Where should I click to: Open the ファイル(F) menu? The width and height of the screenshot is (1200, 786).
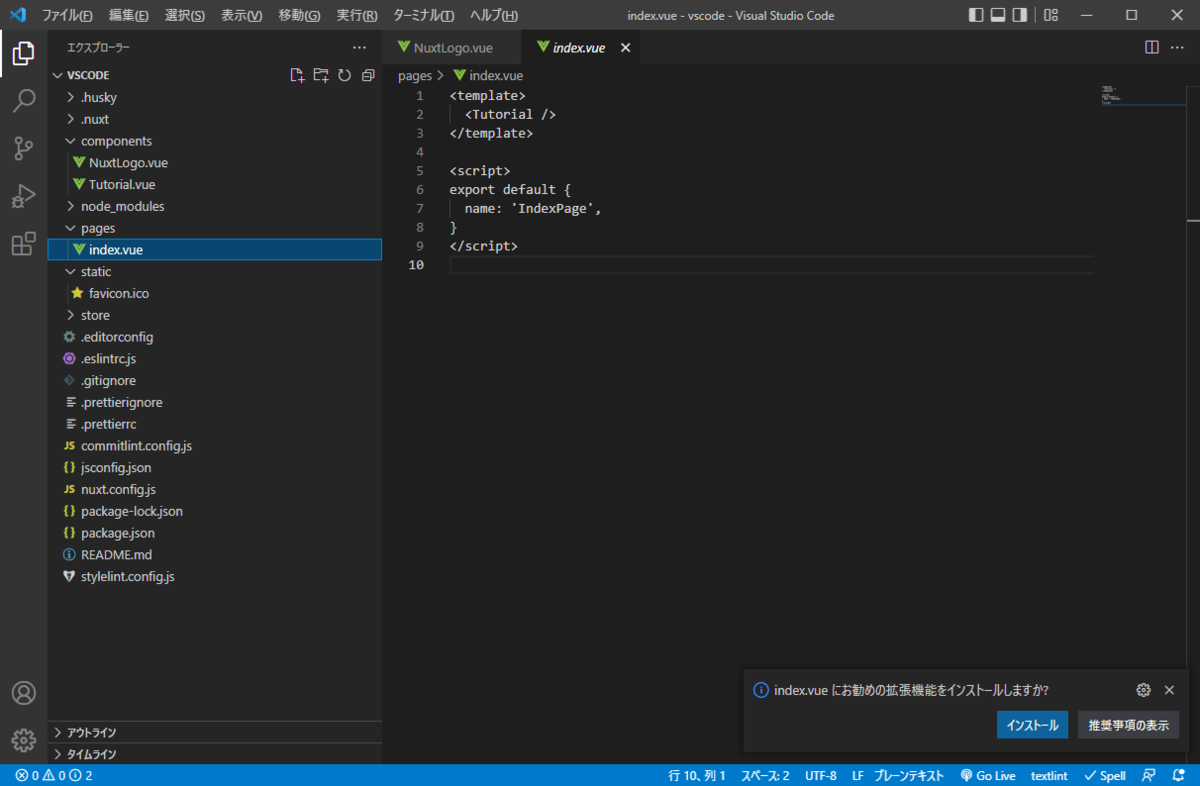(67, 15)
